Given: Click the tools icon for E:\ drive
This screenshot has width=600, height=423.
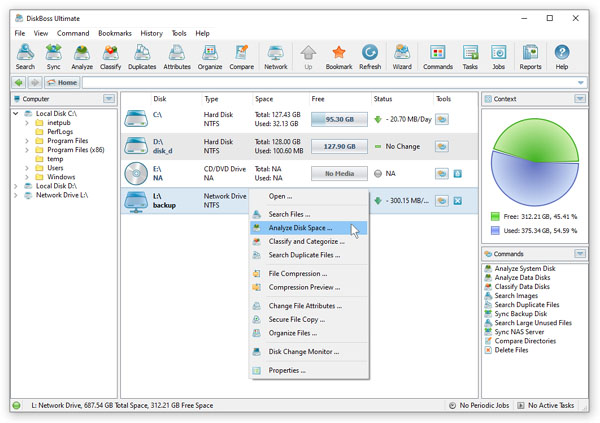Looking at the screenshot, I should tap(442, 174).
